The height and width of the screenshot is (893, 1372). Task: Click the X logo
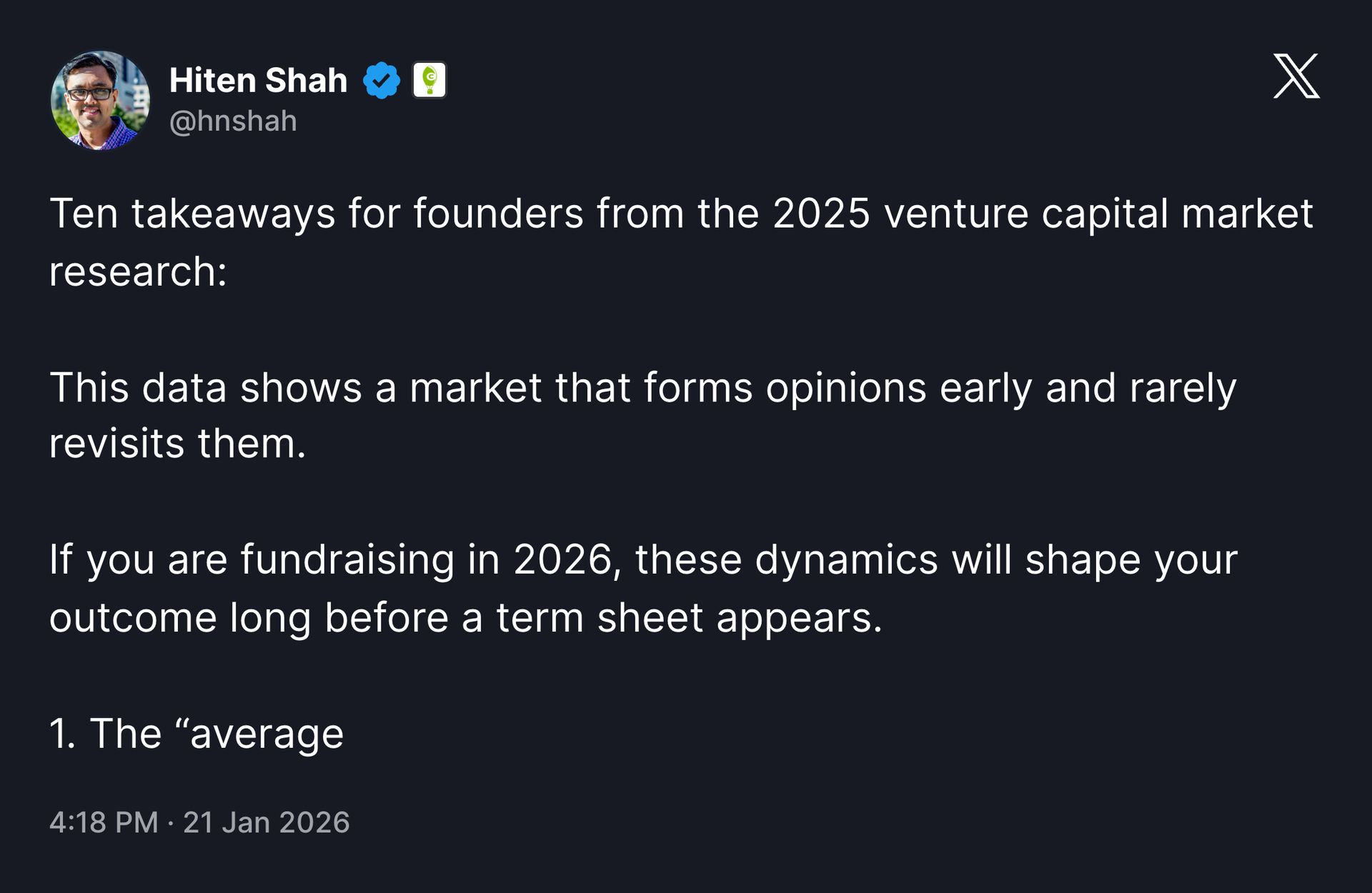click(1296, 76)
